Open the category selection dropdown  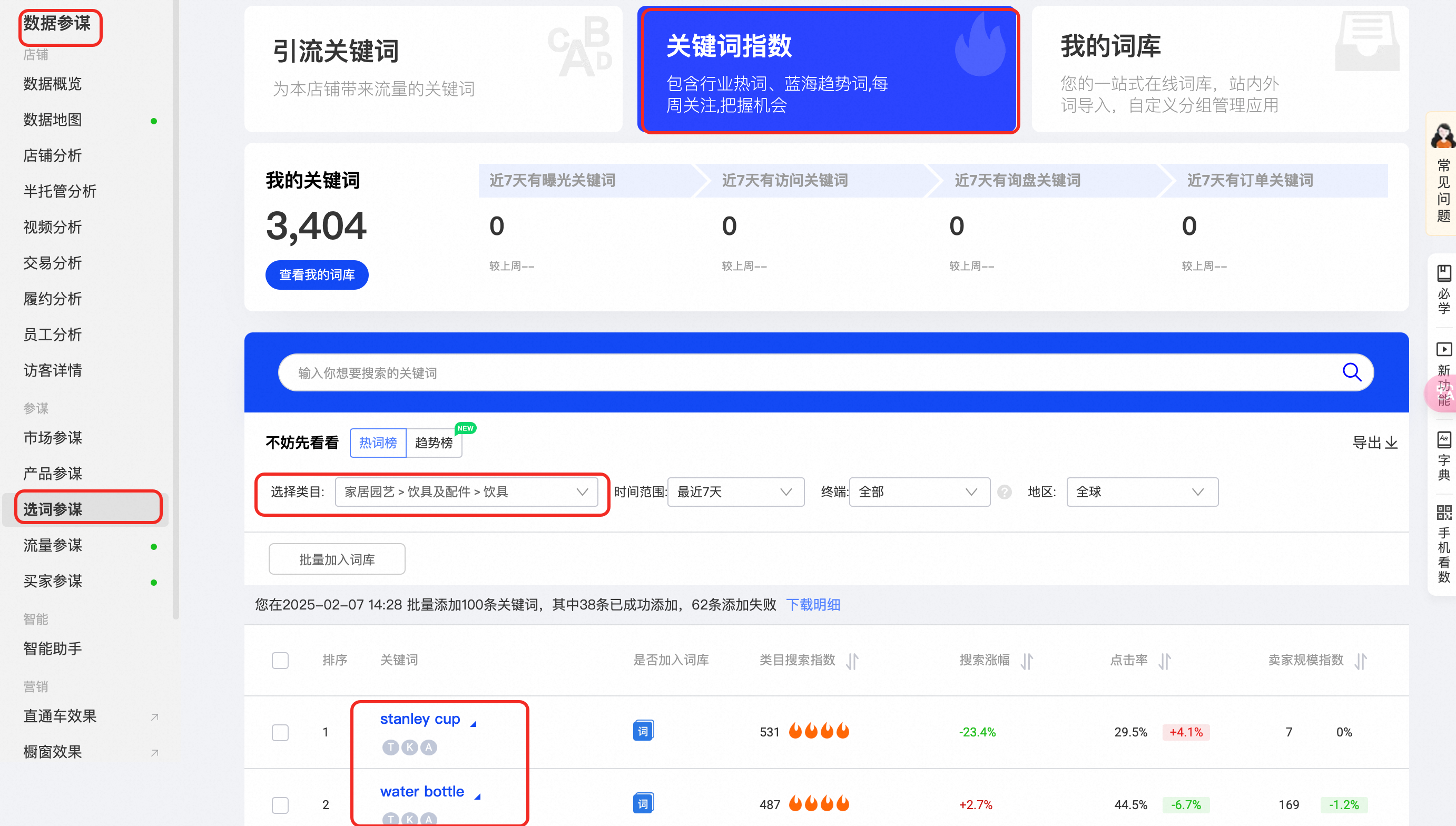[x=466, y=492]
